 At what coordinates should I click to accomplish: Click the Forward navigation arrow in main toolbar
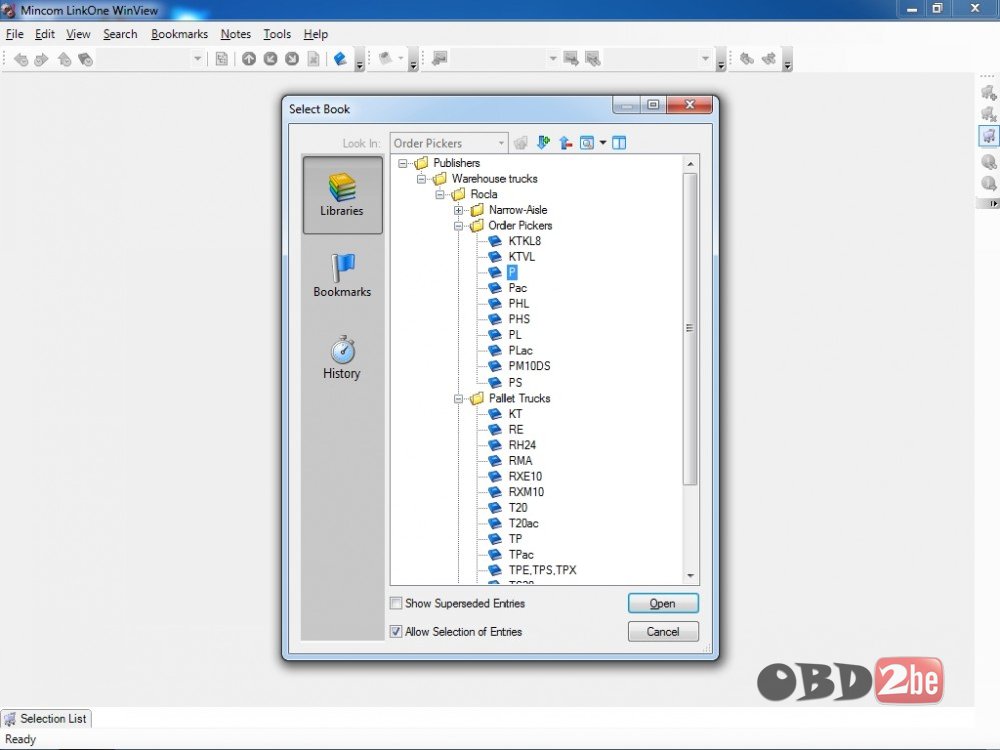(x=41, y=59)
